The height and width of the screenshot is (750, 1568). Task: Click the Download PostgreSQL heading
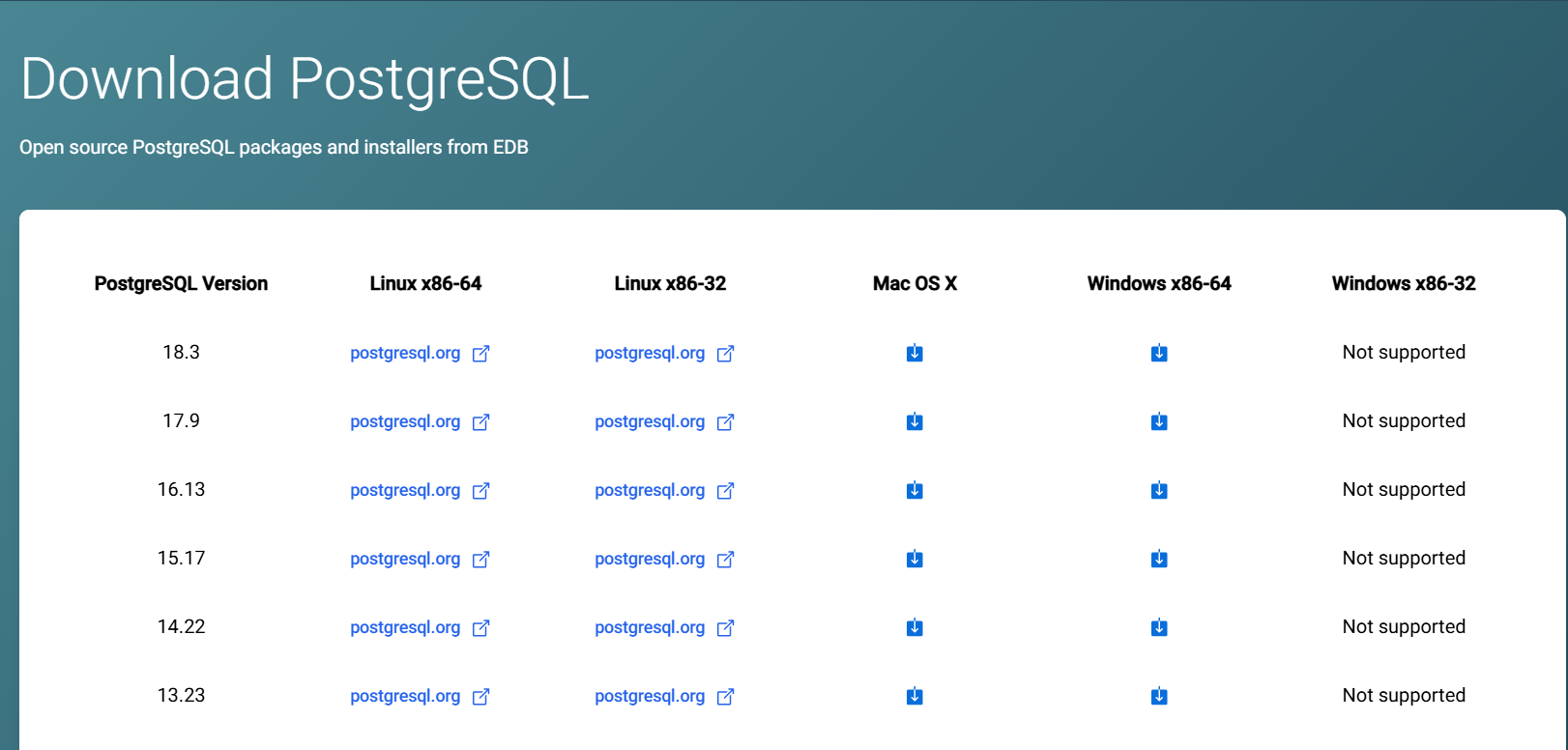coord(305,79)
